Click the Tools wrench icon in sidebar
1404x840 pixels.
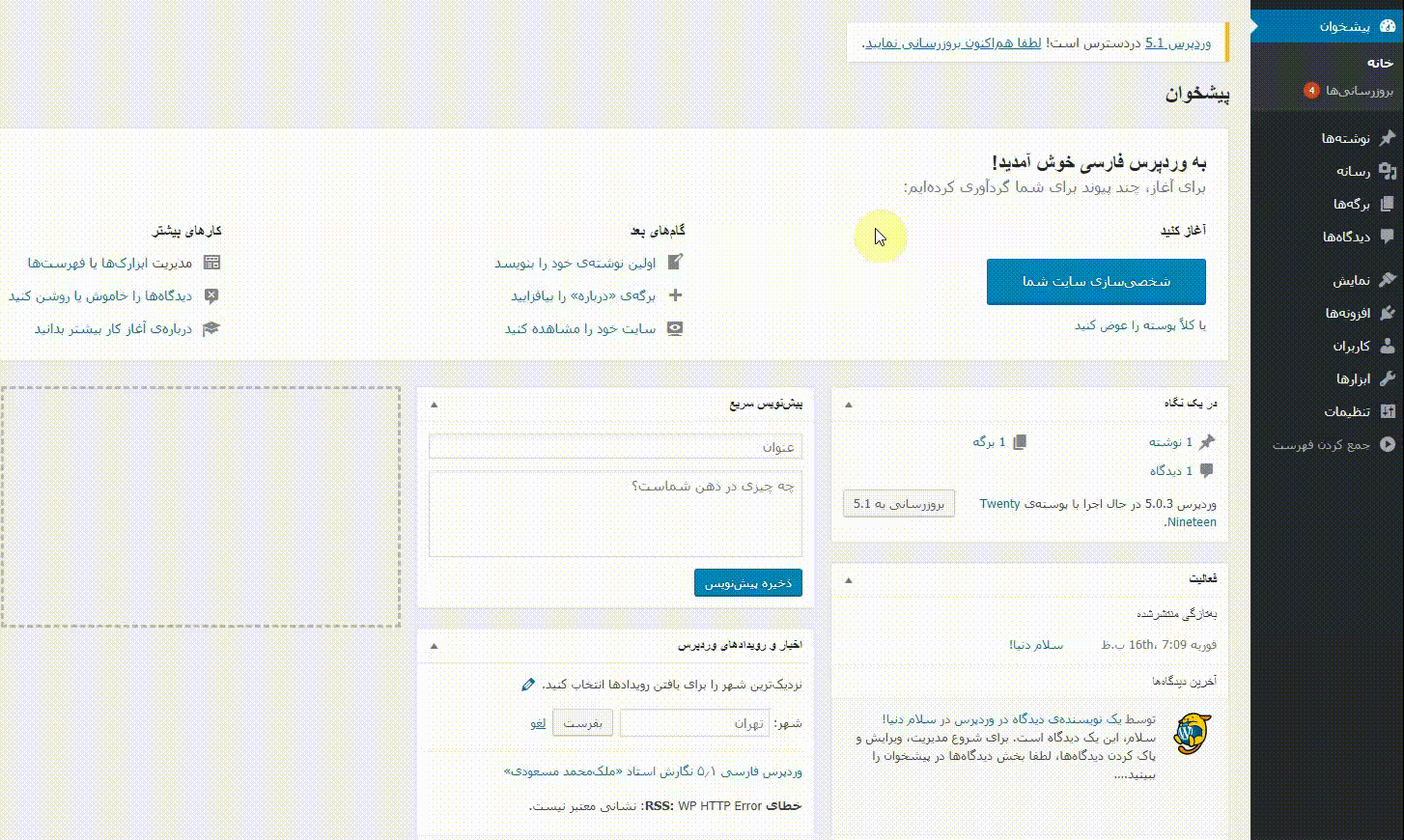1388,378
